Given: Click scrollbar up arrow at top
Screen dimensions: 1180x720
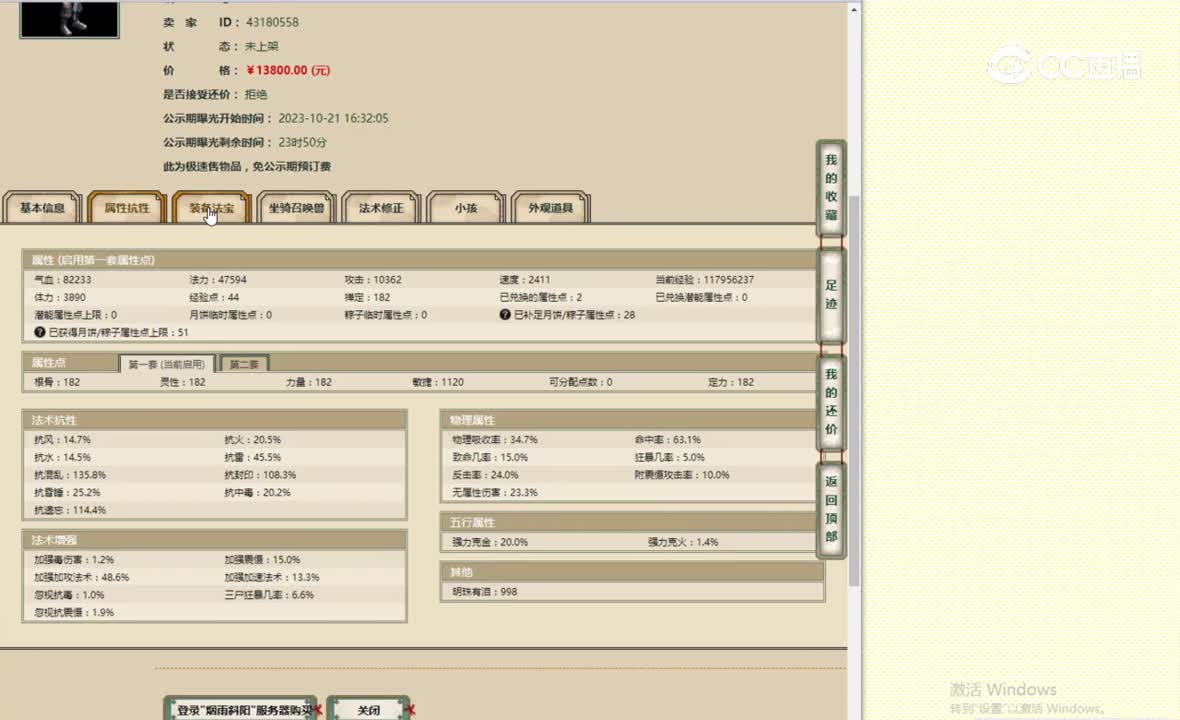Looking at the screenshot, I should [x=853, y=10].
